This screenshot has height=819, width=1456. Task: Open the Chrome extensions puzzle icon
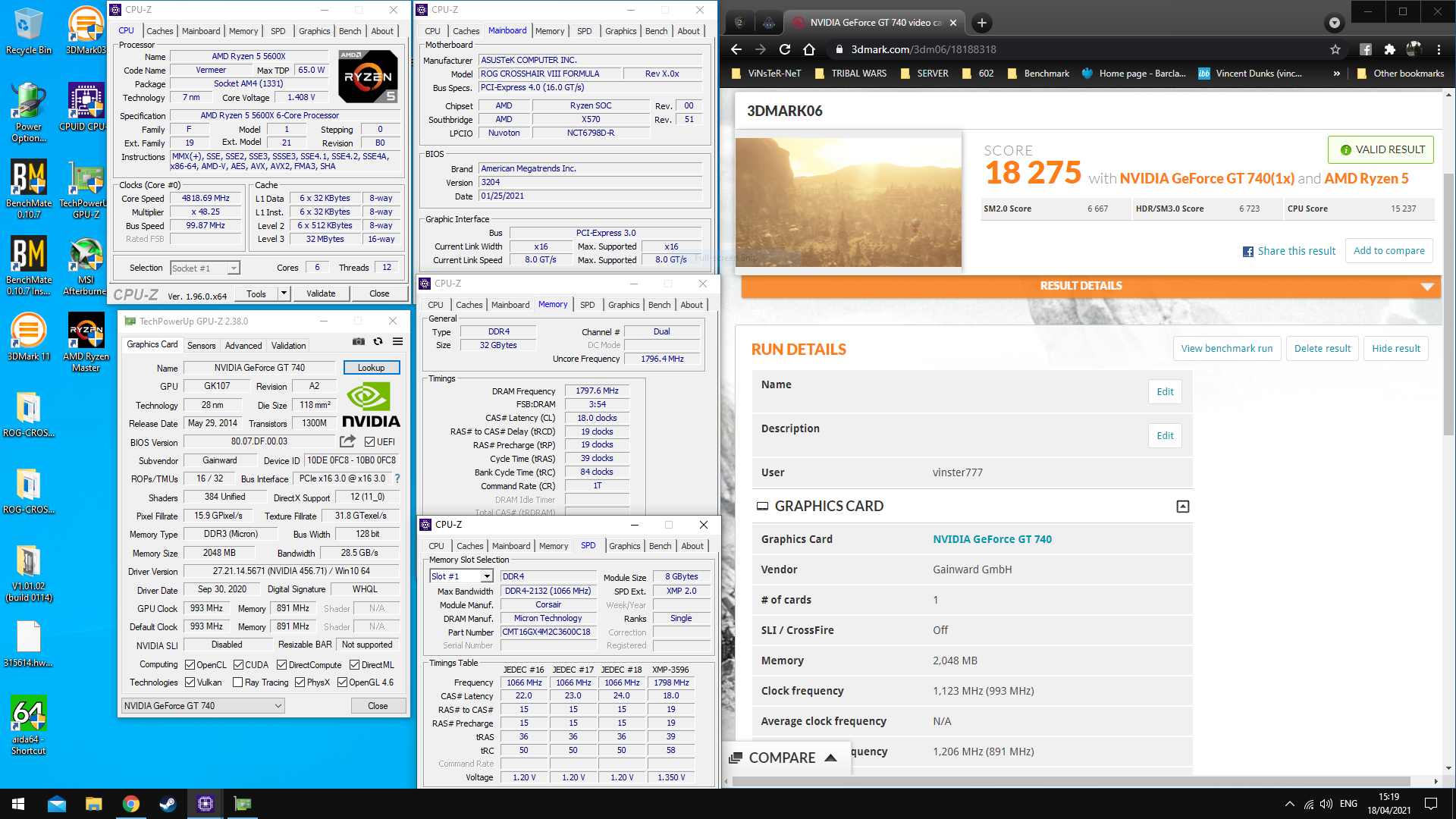coord(1389,49)
